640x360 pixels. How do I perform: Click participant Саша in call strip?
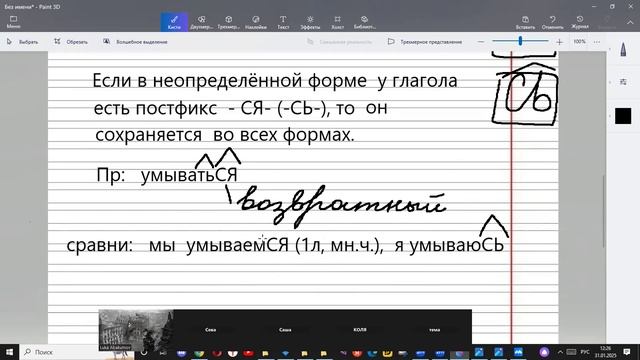click(x=285, y=329)
